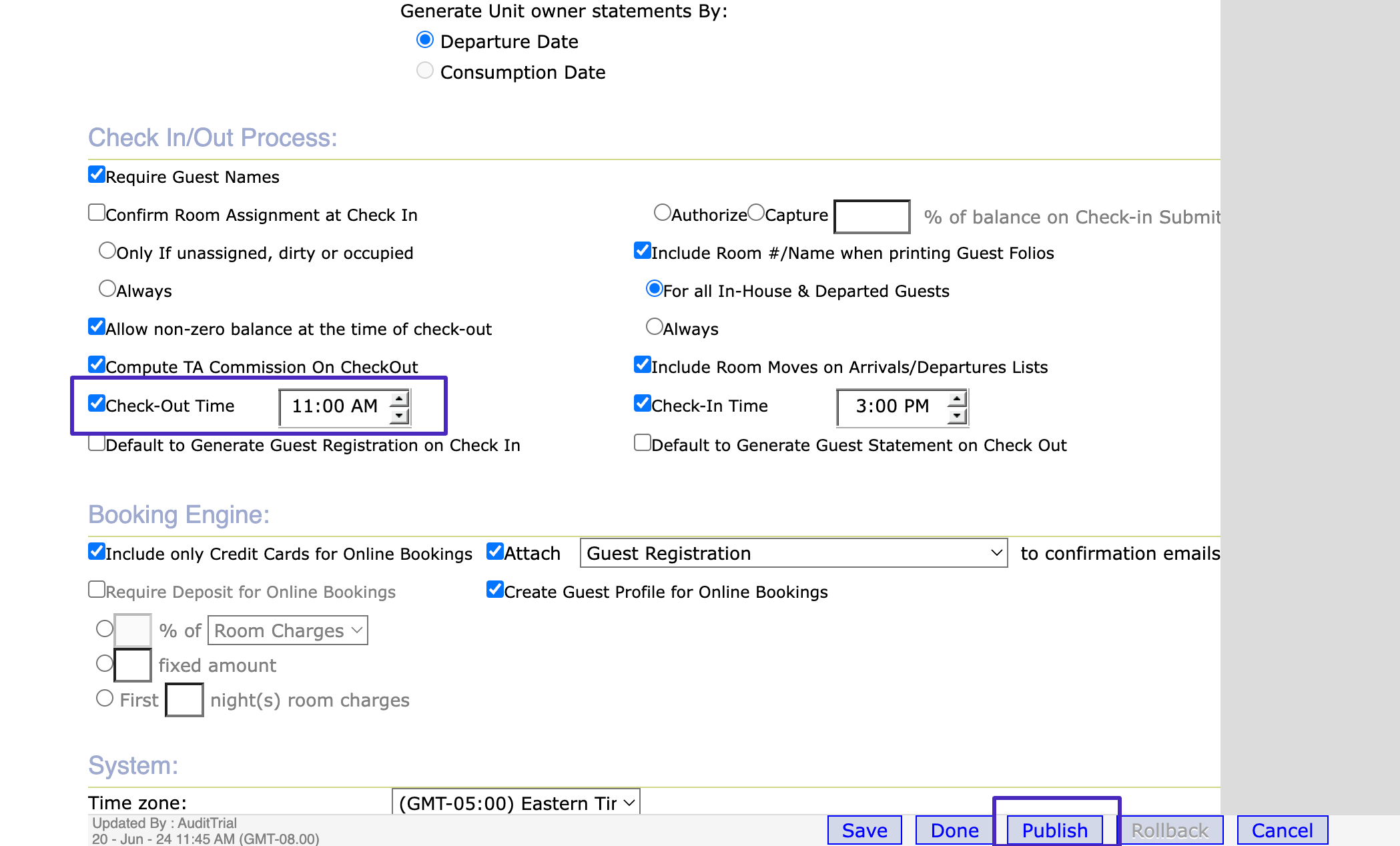Toggle Compute TA Commission On CheckOut
The width and height of the screenshot is (1400, 846).
(x=97, y=365)
